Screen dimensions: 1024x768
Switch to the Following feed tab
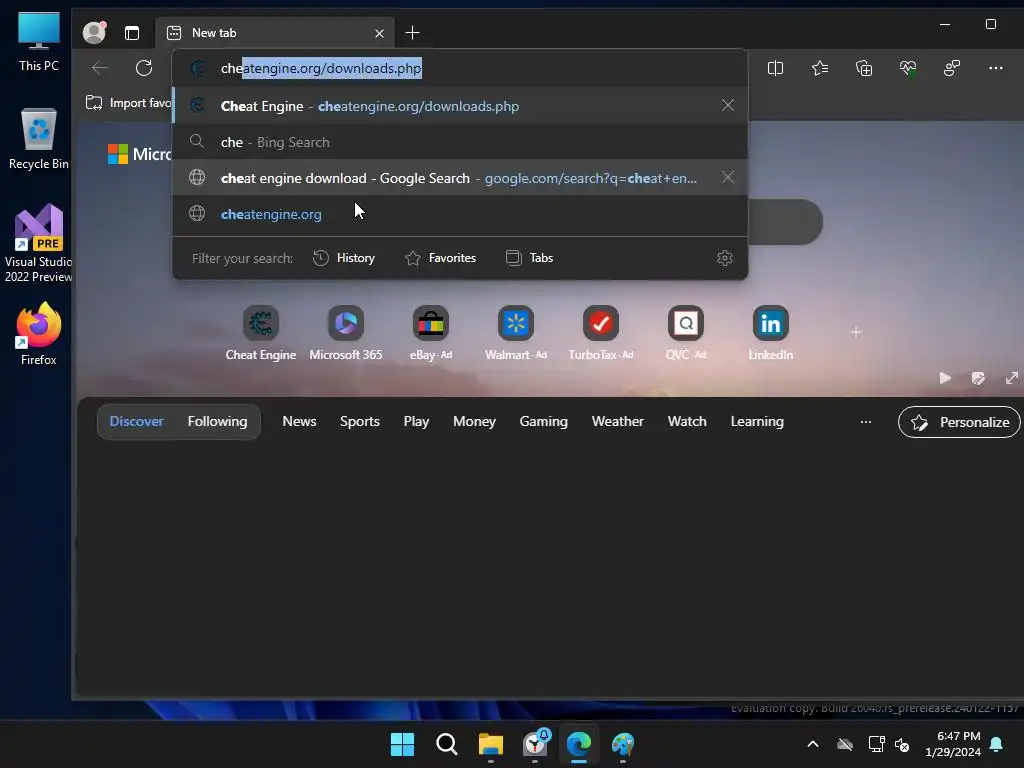click(x=217, y=421)
